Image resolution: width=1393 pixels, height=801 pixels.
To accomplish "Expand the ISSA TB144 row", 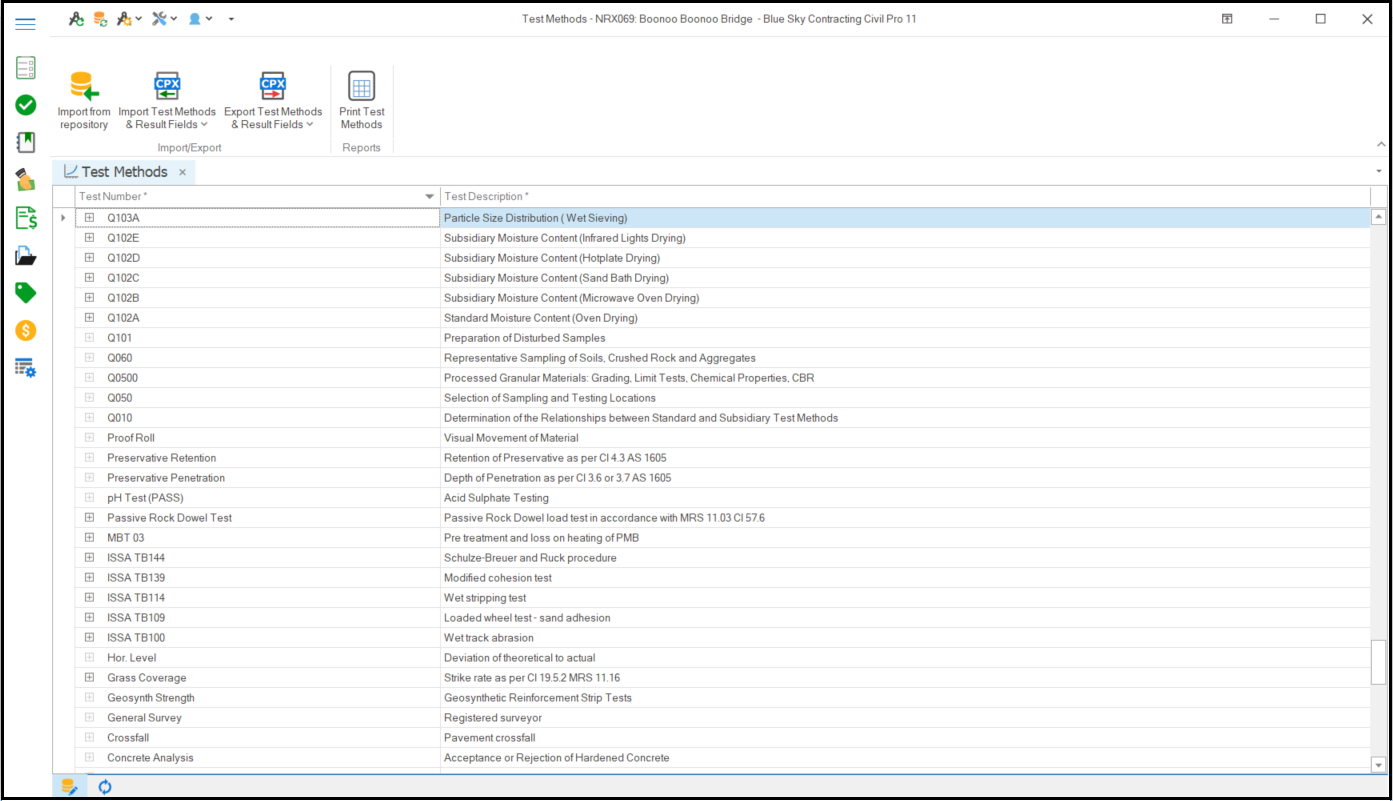I will pos(89,558).
